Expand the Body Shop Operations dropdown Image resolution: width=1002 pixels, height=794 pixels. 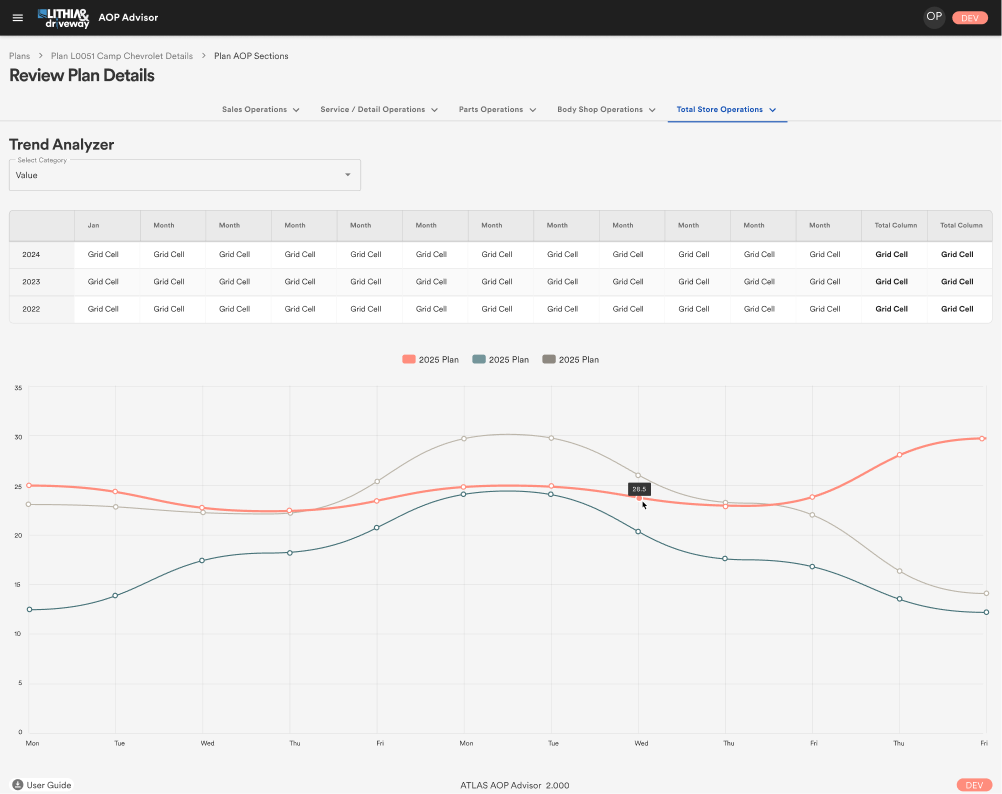pyautogui.click(x=606, y=110)
